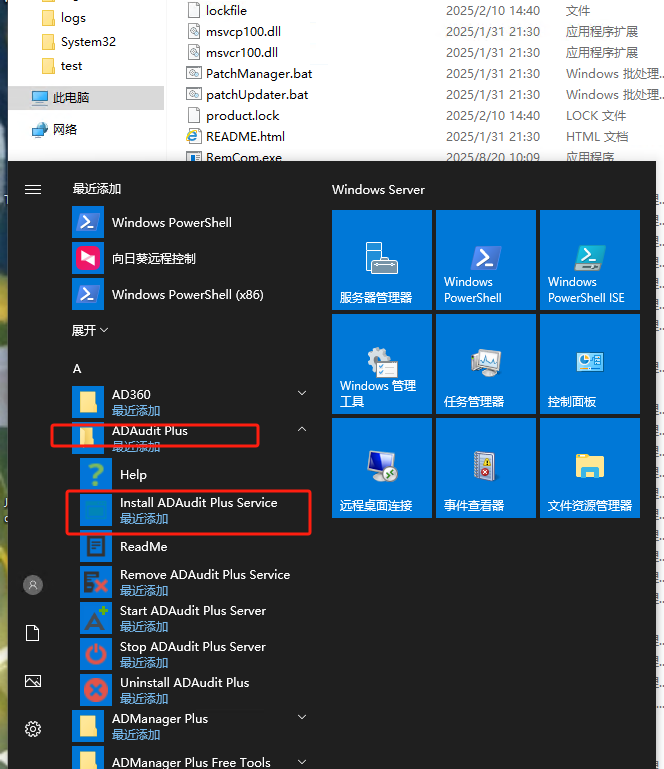The width and height of the screenshot is (664, 769).
Task: Open 文件资源管理器 tile
Action: 589,468
